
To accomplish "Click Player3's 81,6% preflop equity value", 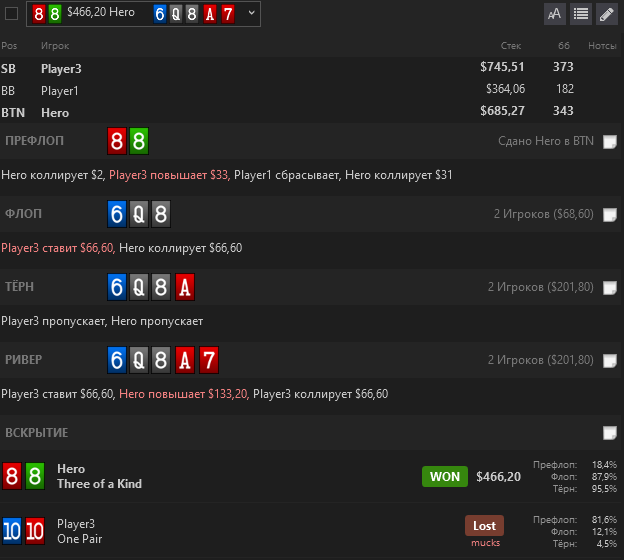I will point(604,520).
